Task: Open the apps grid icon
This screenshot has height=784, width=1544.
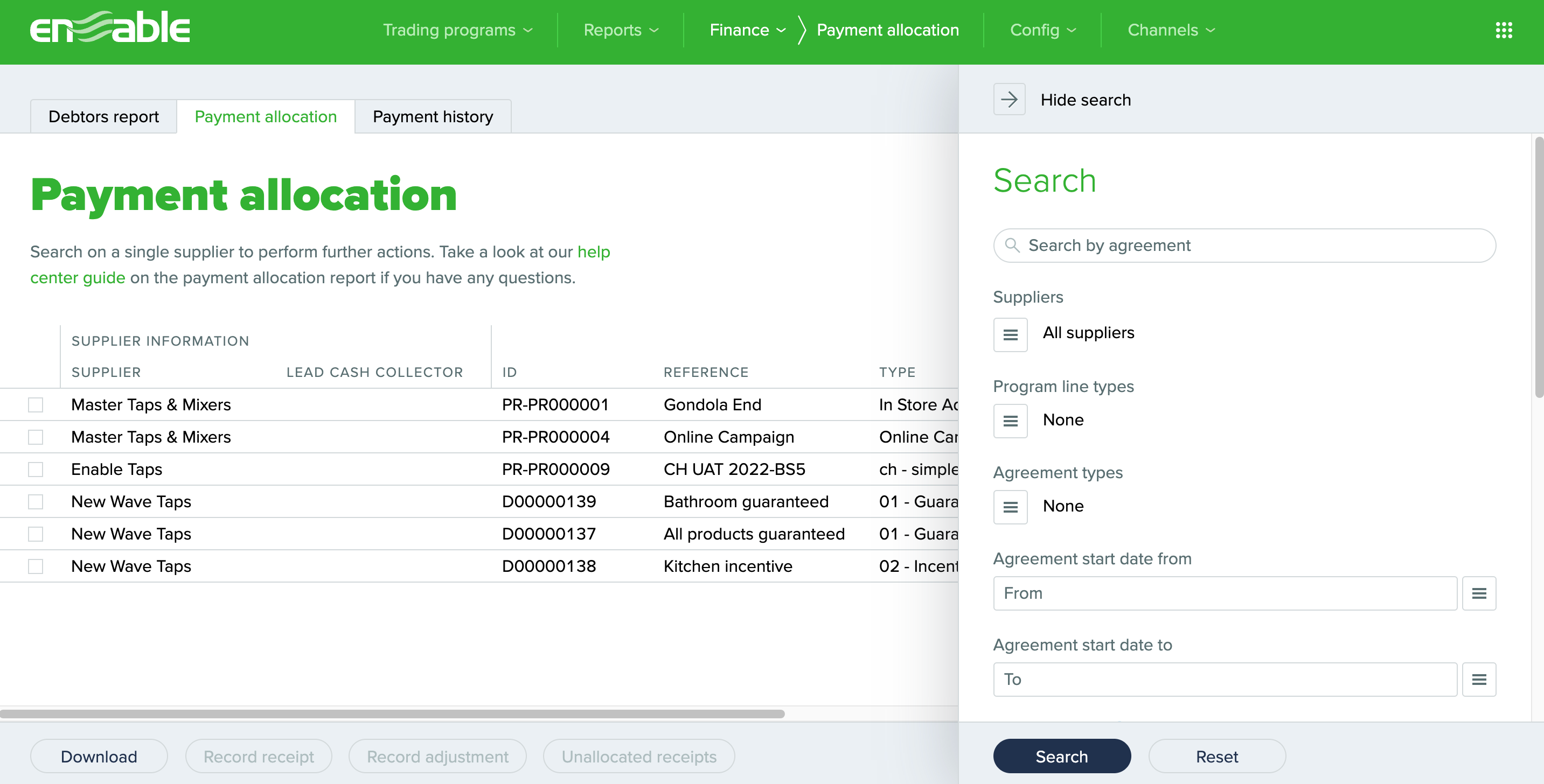Action: pyautogui.click(x=1503, y=30)
